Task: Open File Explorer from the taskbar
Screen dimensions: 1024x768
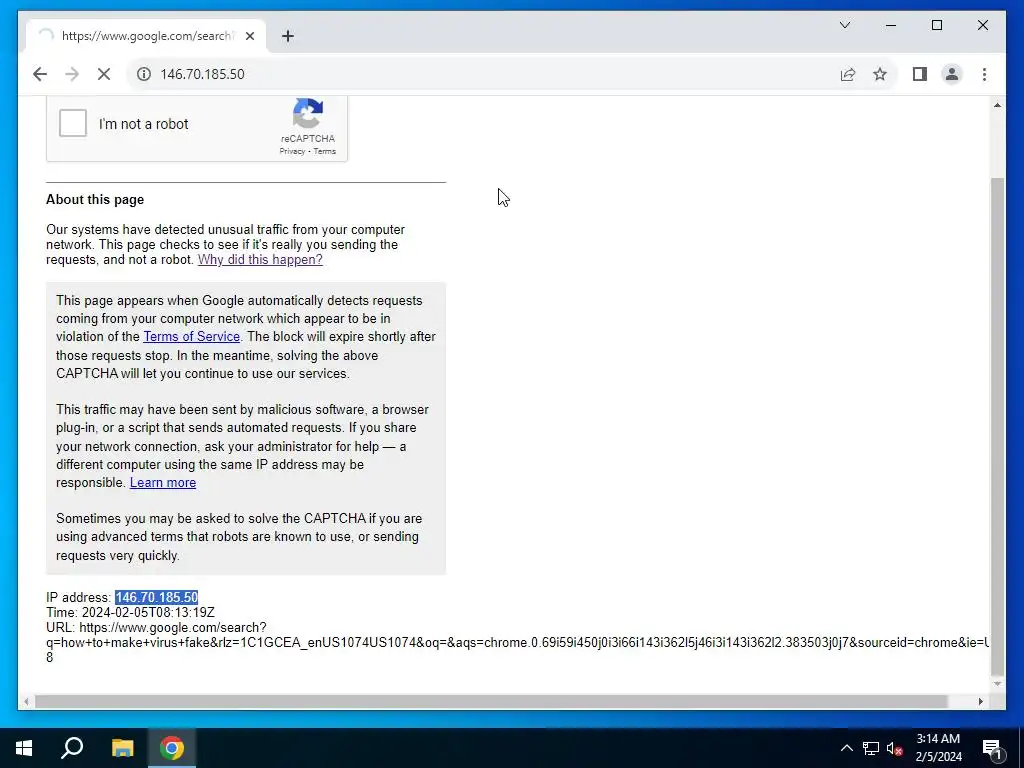Action: (x=122, y=748)
